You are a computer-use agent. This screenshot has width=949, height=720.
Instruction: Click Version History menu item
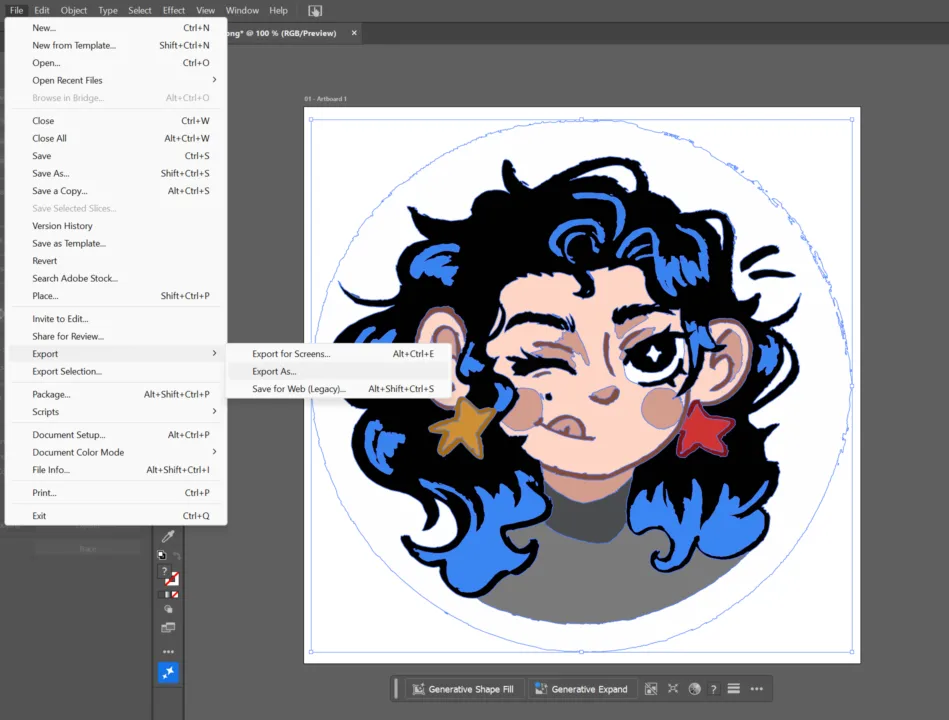click(116, 226)
